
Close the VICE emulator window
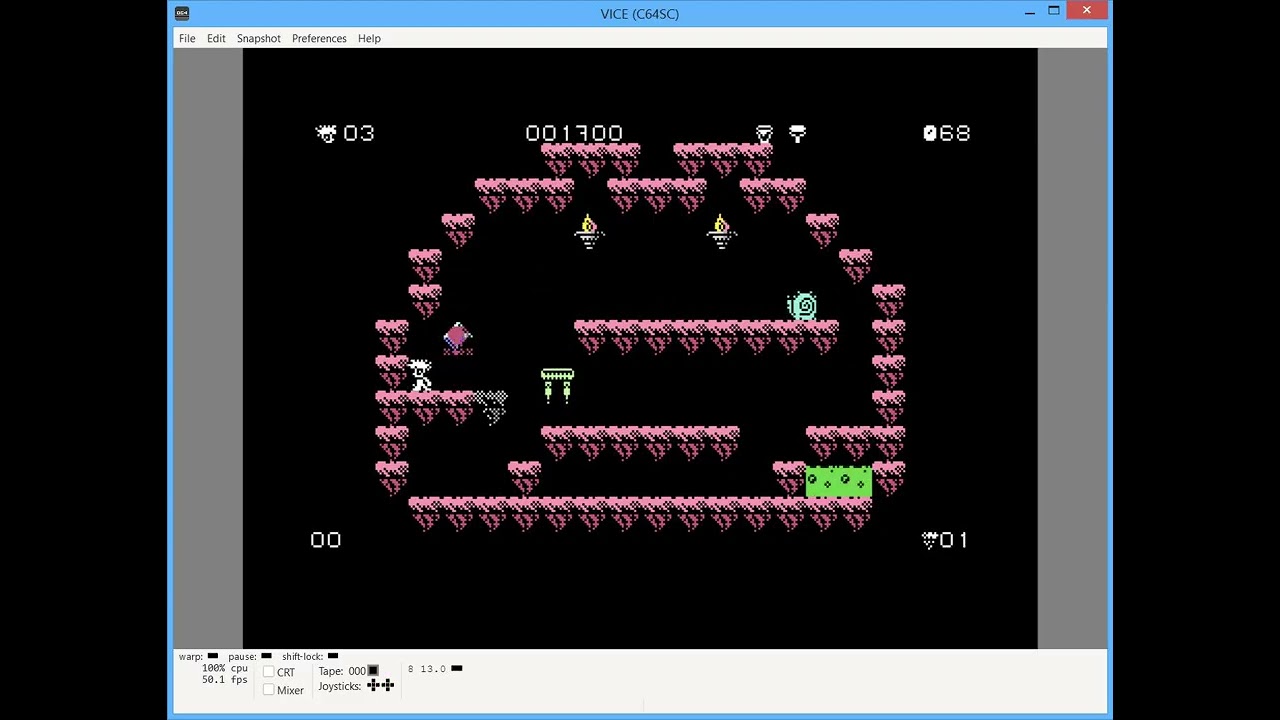click(x=1086, y=11)
